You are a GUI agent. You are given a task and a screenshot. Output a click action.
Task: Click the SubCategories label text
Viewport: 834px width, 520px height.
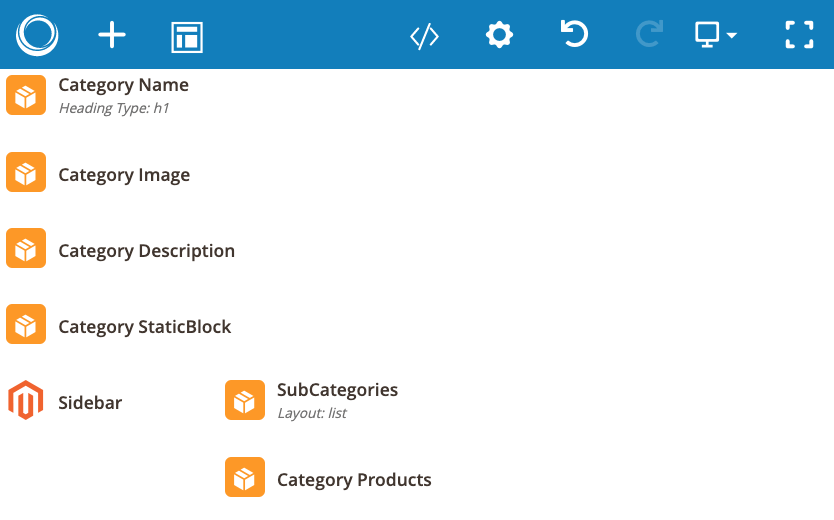coord(337,390)
